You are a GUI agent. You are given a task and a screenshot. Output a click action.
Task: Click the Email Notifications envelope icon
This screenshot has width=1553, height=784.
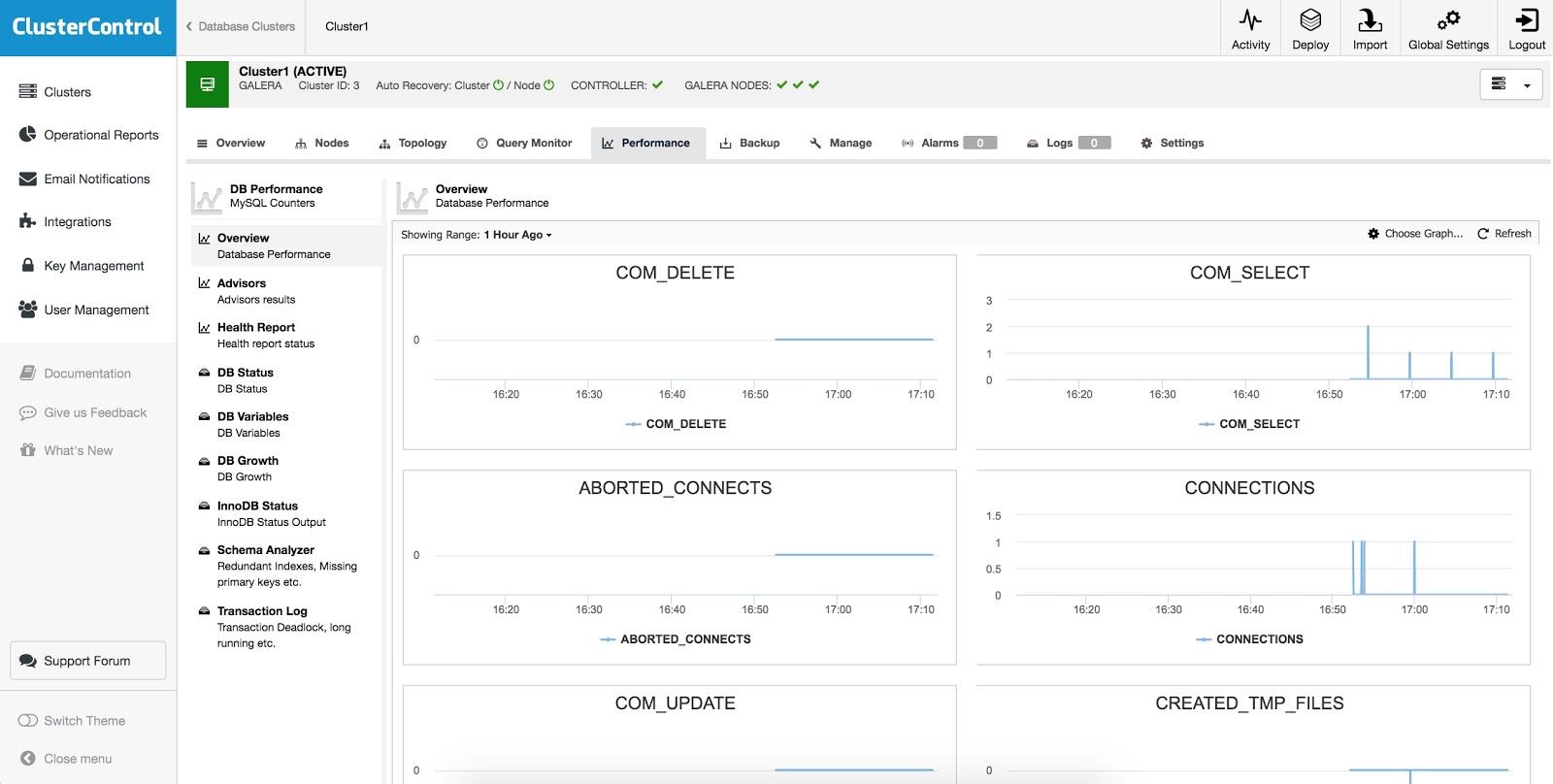click(x=27, y=179)
